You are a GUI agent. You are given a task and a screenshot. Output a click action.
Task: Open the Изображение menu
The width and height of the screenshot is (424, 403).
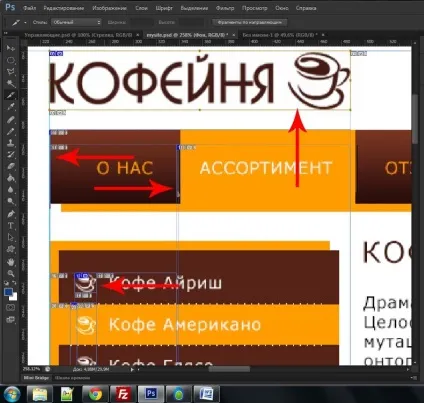(x=109, y=8)
